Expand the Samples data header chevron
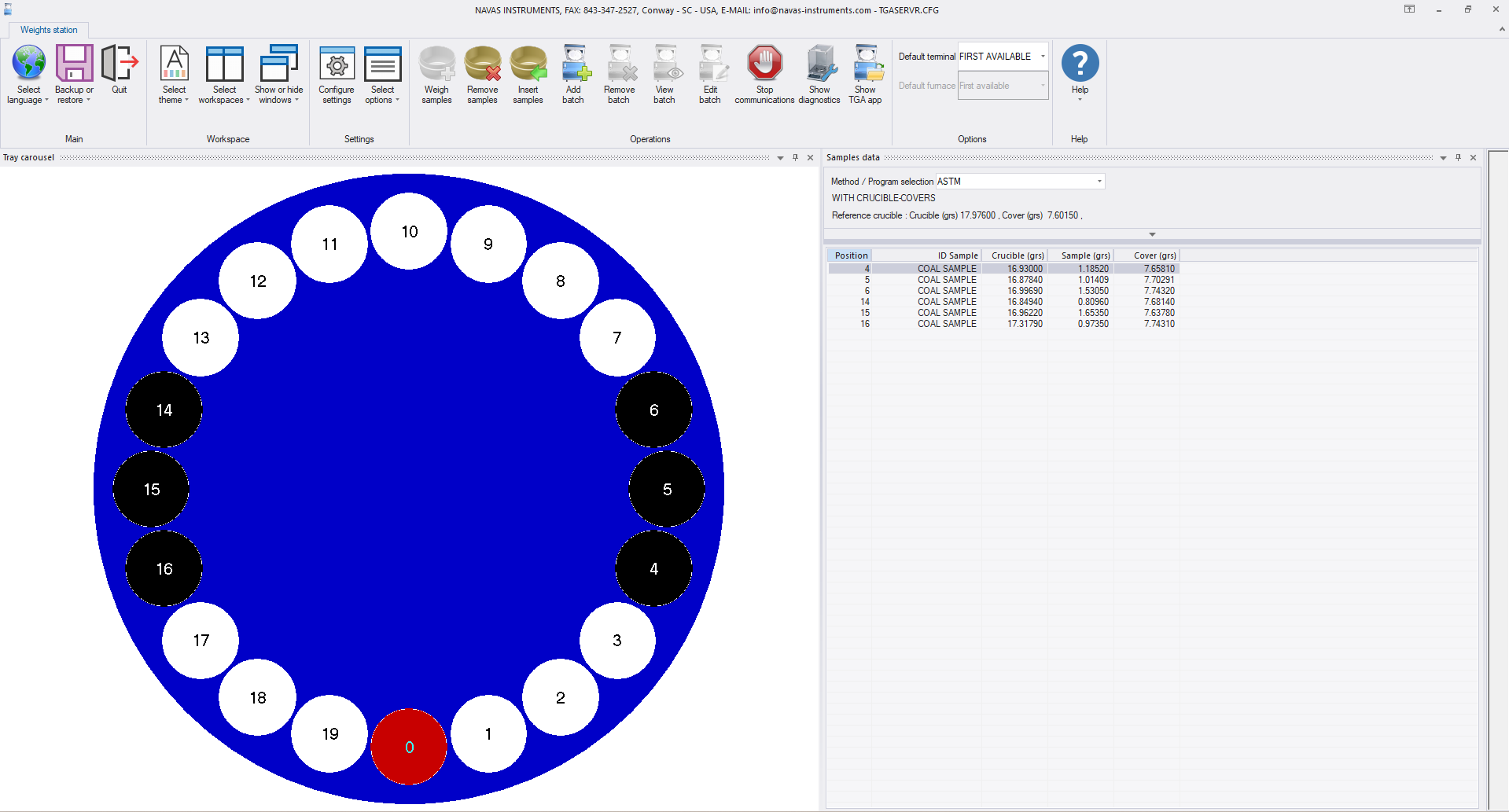 [x=1152, y=234]
